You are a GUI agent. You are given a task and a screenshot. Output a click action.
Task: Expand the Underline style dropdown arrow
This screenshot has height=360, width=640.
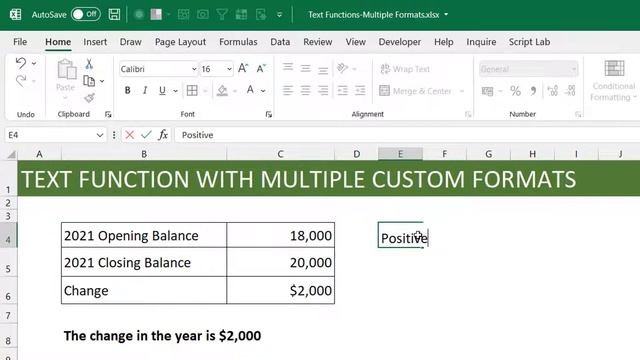[176, 91]
